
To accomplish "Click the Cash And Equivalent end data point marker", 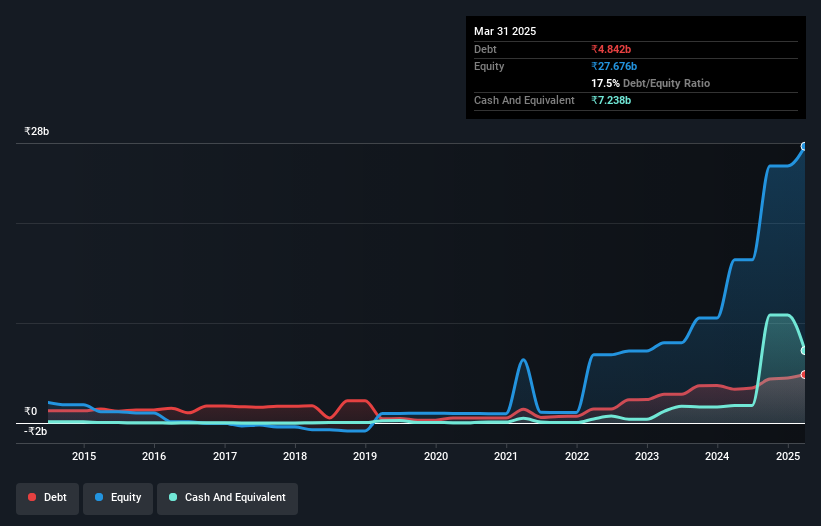I will (x=804, y=351).
